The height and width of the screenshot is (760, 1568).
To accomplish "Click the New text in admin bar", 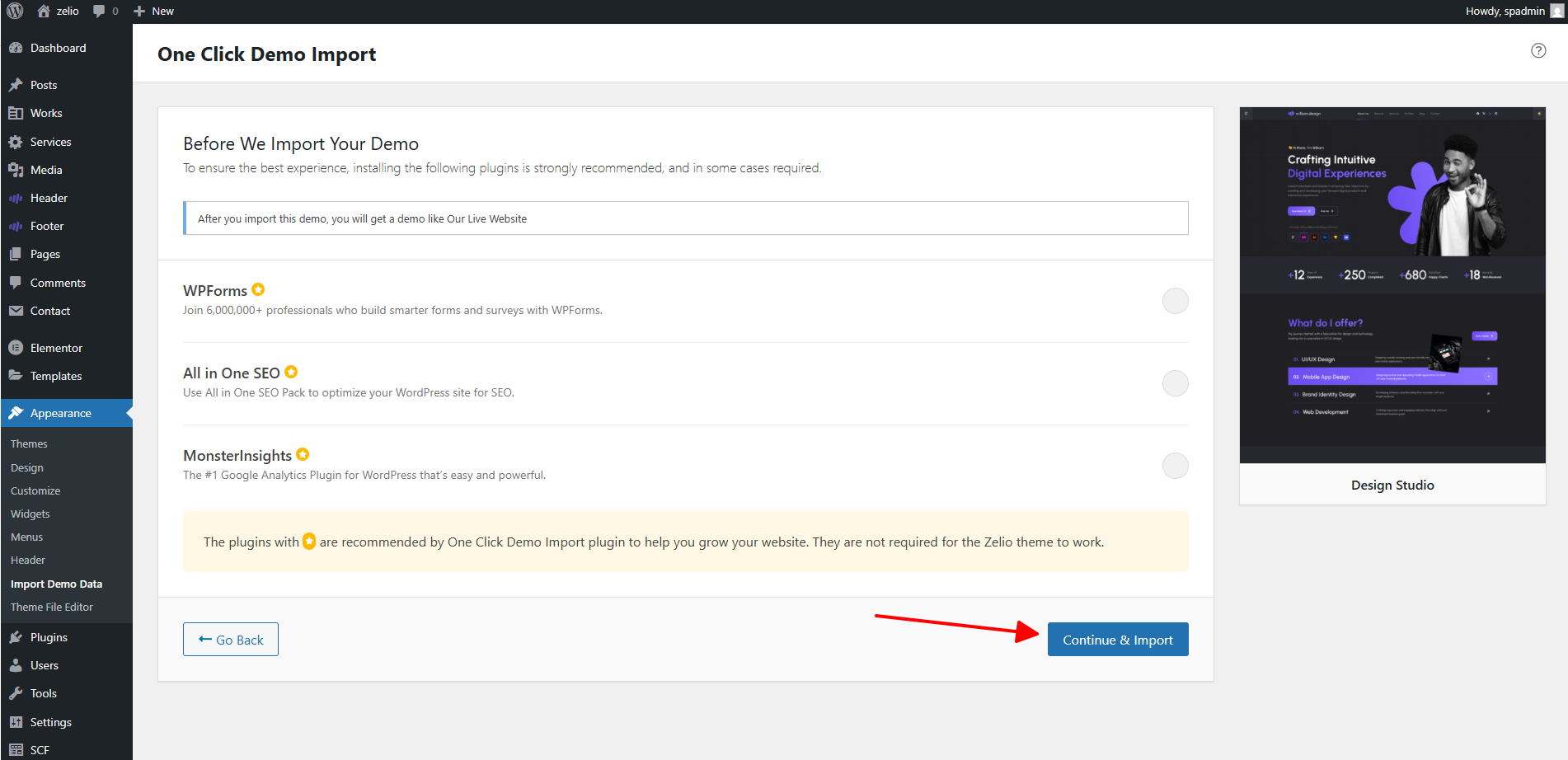I will tap(163, 11).
